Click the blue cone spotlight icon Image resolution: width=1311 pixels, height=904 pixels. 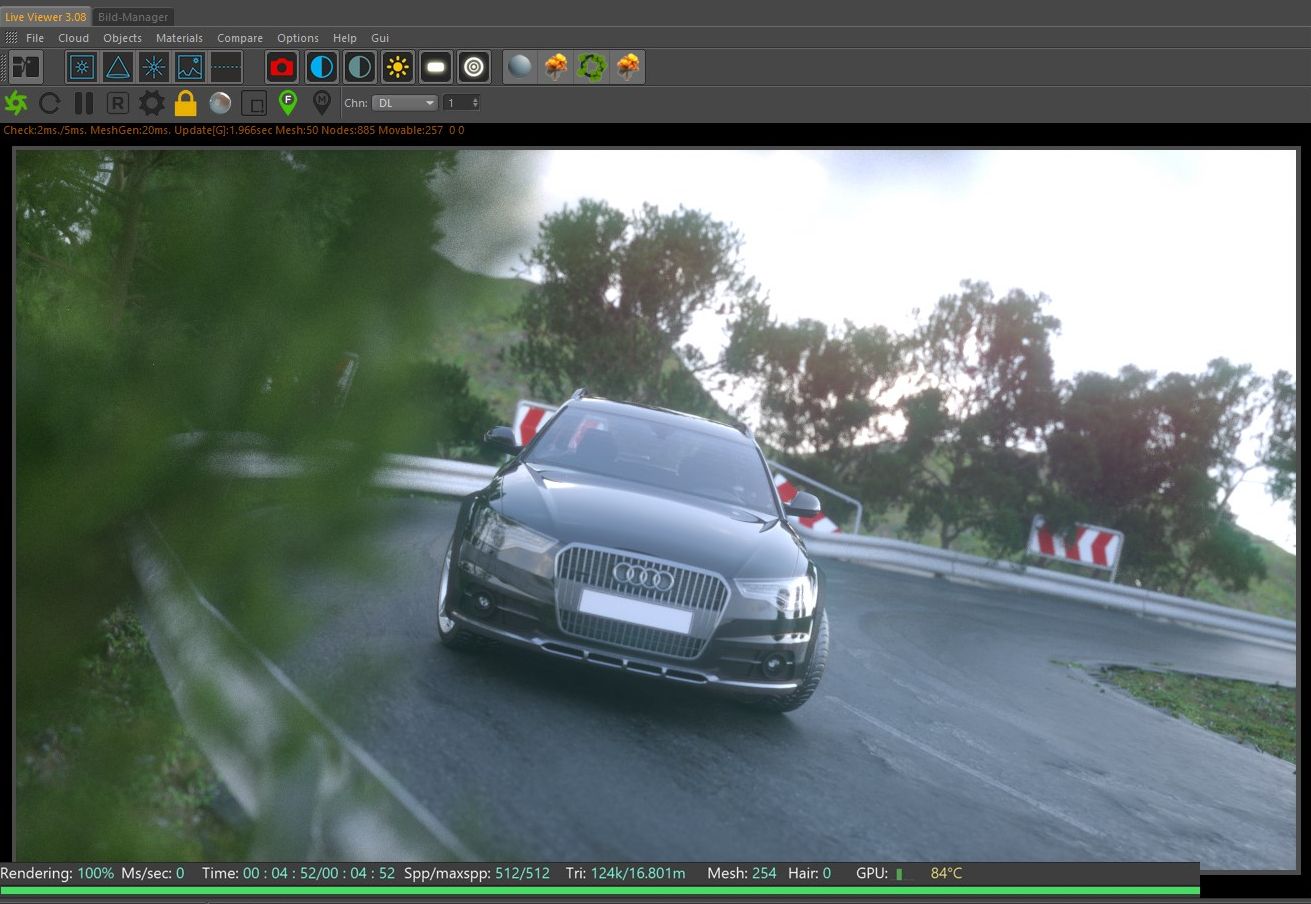pyautogui.click(x=118, y=67)
